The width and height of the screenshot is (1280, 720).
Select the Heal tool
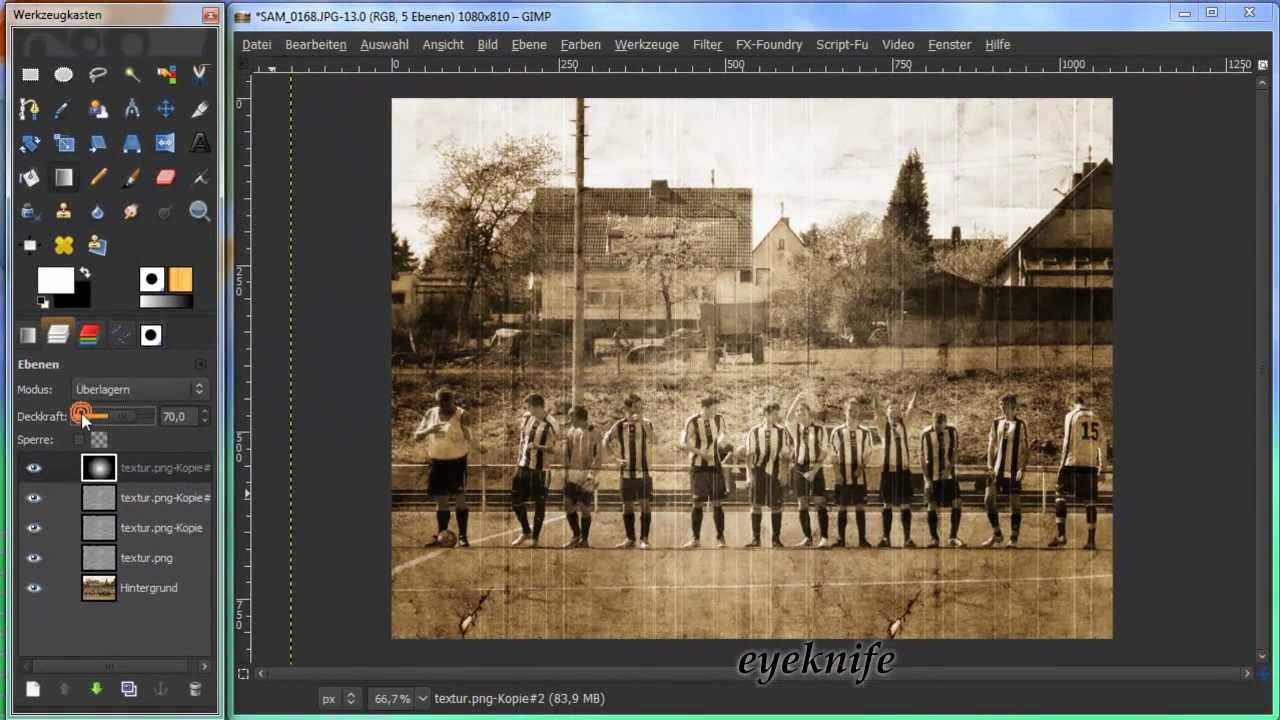(x=64, y=245)
